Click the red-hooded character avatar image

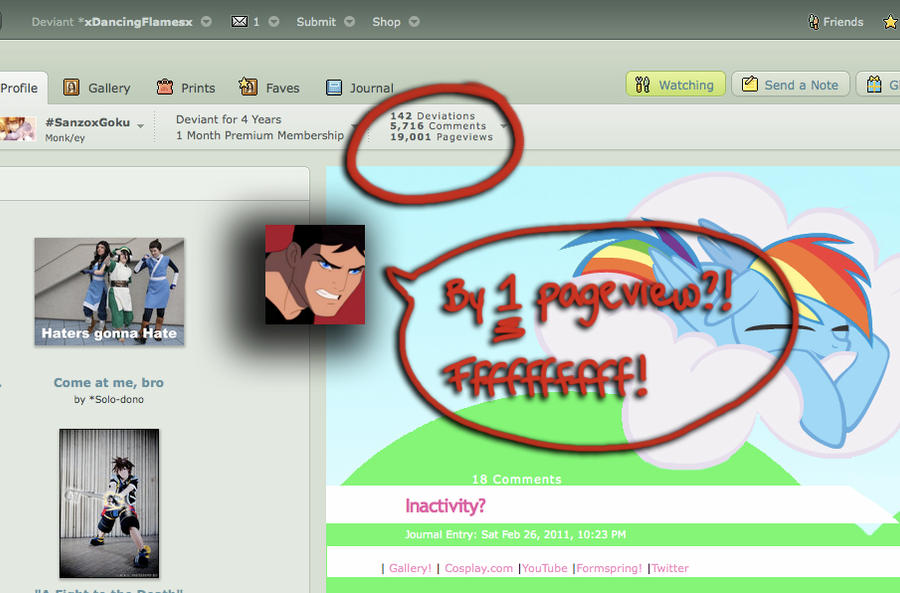[x=315, y=274]
